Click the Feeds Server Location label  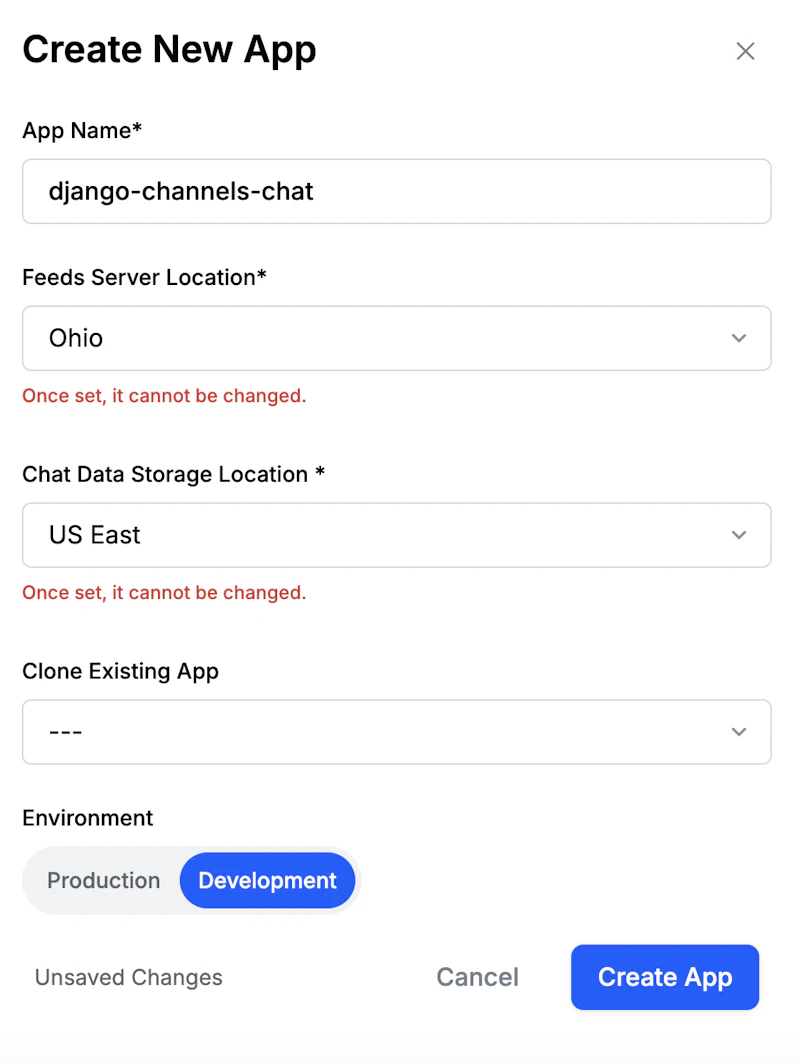(x=145, y=278)
